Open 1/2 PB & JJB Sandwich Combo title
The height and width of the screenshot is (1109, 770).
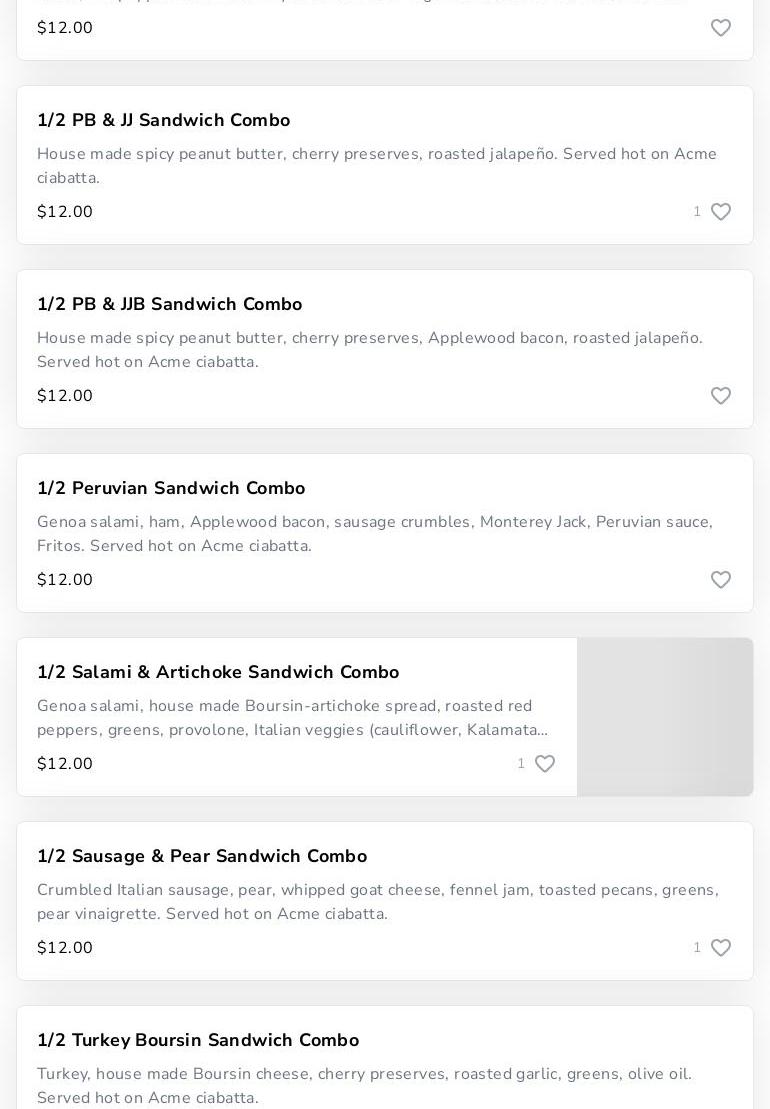tap(169, 304)
